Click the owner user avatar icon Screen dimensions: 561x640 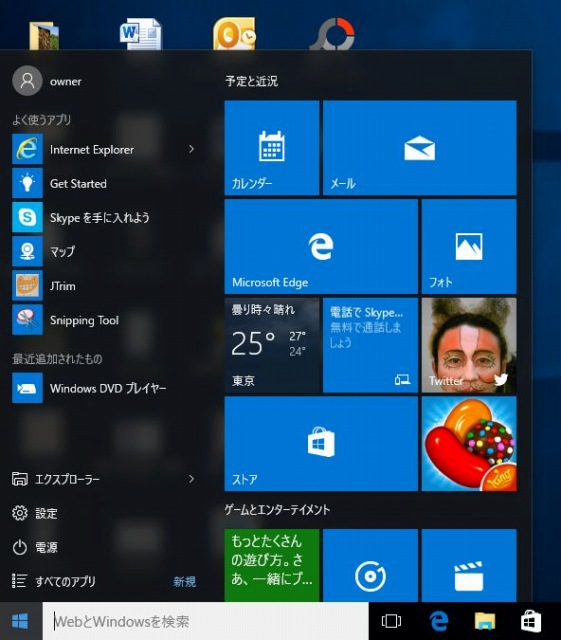tap(27, 81)
